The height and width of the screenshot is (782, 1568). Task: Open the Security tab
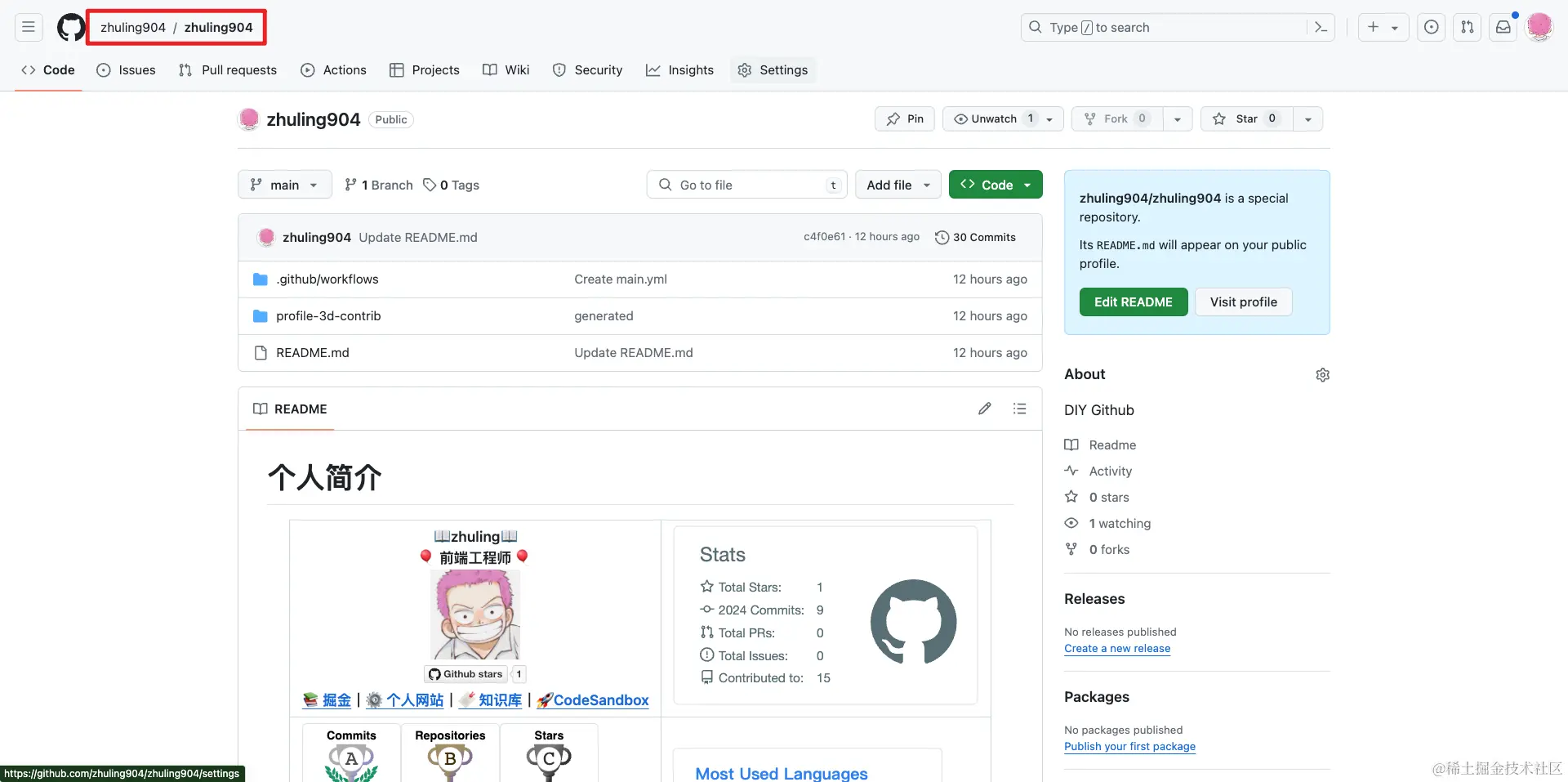588,70
